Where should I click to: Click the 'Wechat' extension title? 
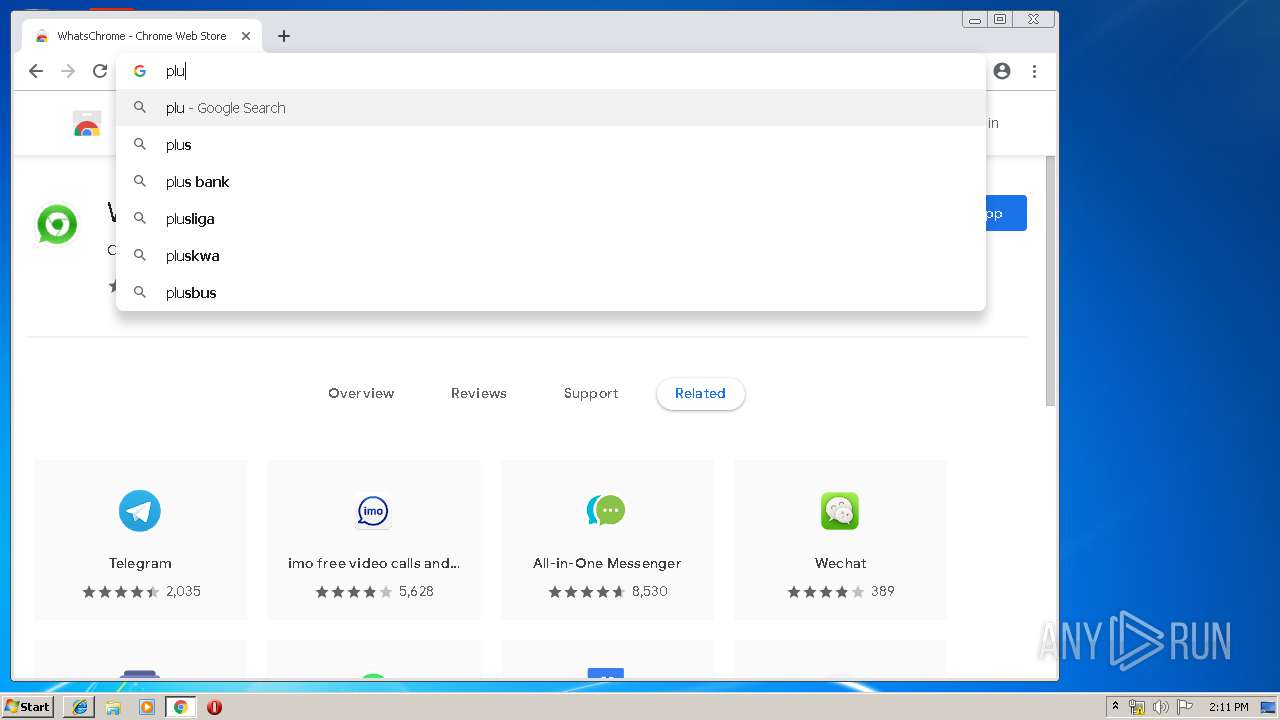coord(840,563)
